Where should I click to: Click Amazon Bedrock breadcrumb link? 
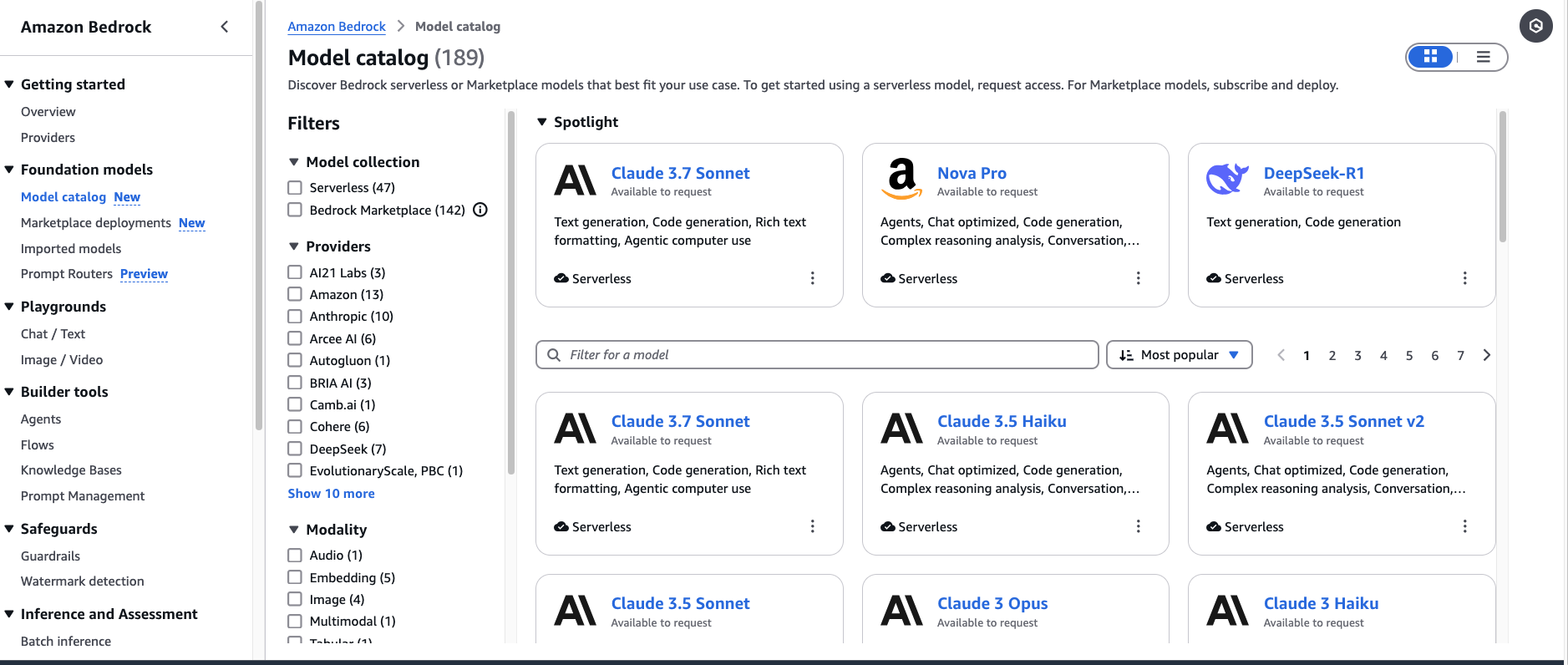pyautogui.click(x=337, y=27)
